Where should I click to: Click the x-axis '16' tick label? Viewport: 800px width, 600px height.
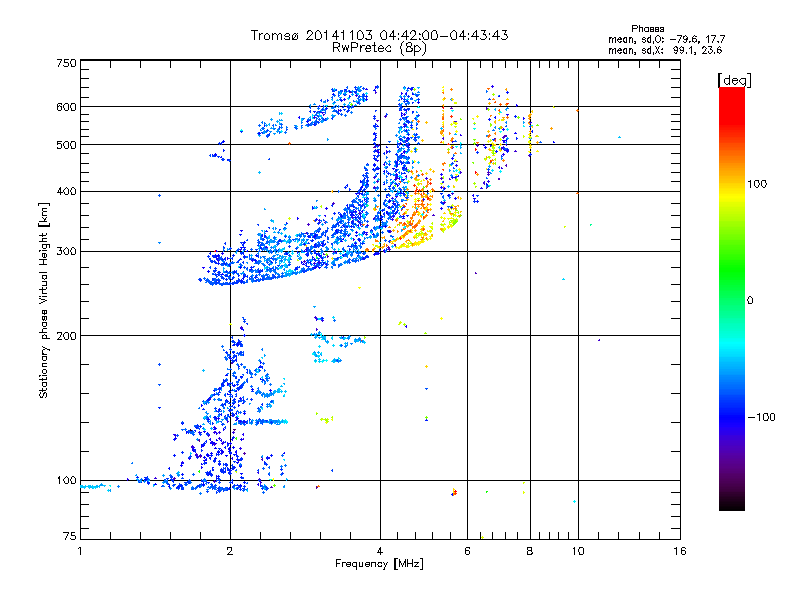click(x=680, y=551)
